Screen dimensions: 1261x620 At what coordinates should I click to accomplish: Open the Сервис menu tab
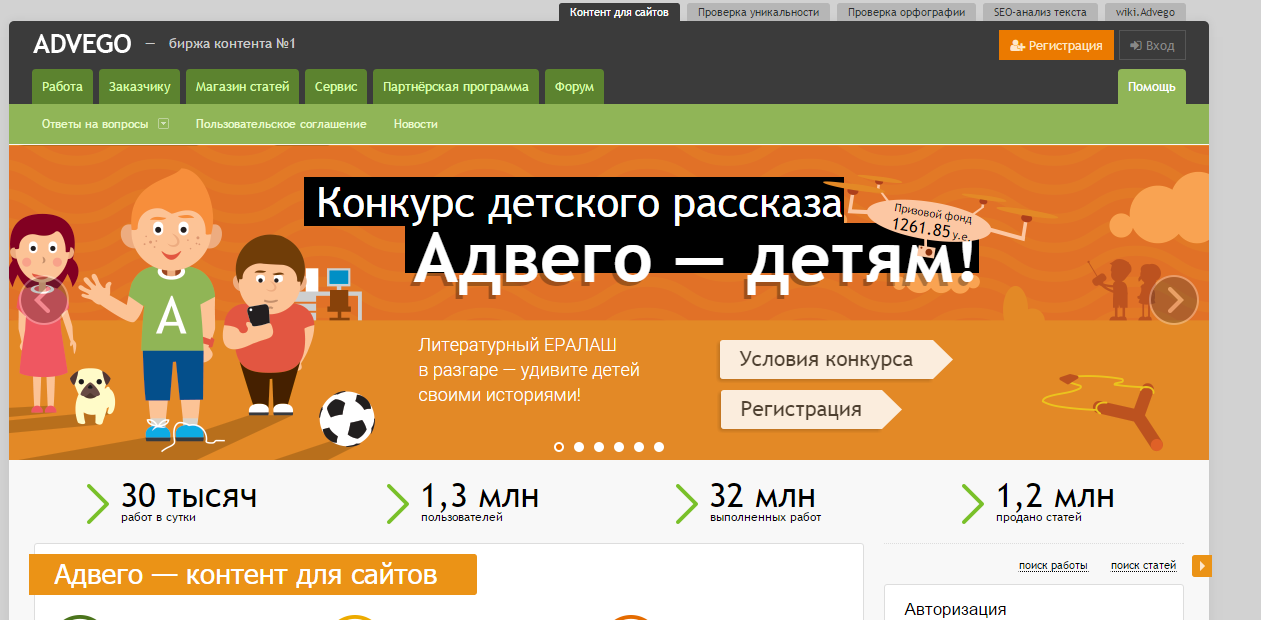tap(336, 86)
